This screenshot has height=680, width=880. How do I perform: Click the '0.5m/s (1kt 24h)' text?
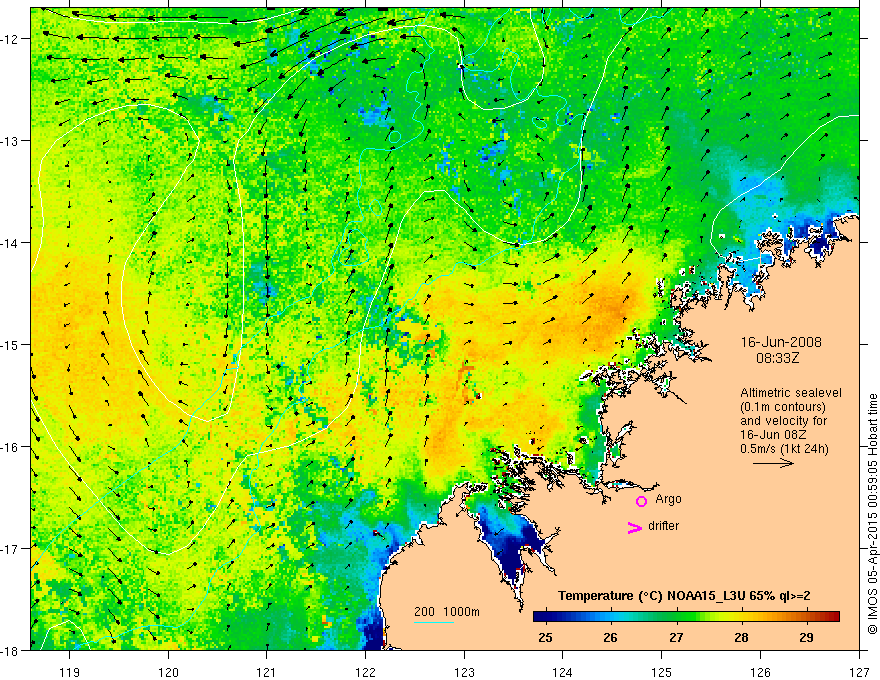784,448
